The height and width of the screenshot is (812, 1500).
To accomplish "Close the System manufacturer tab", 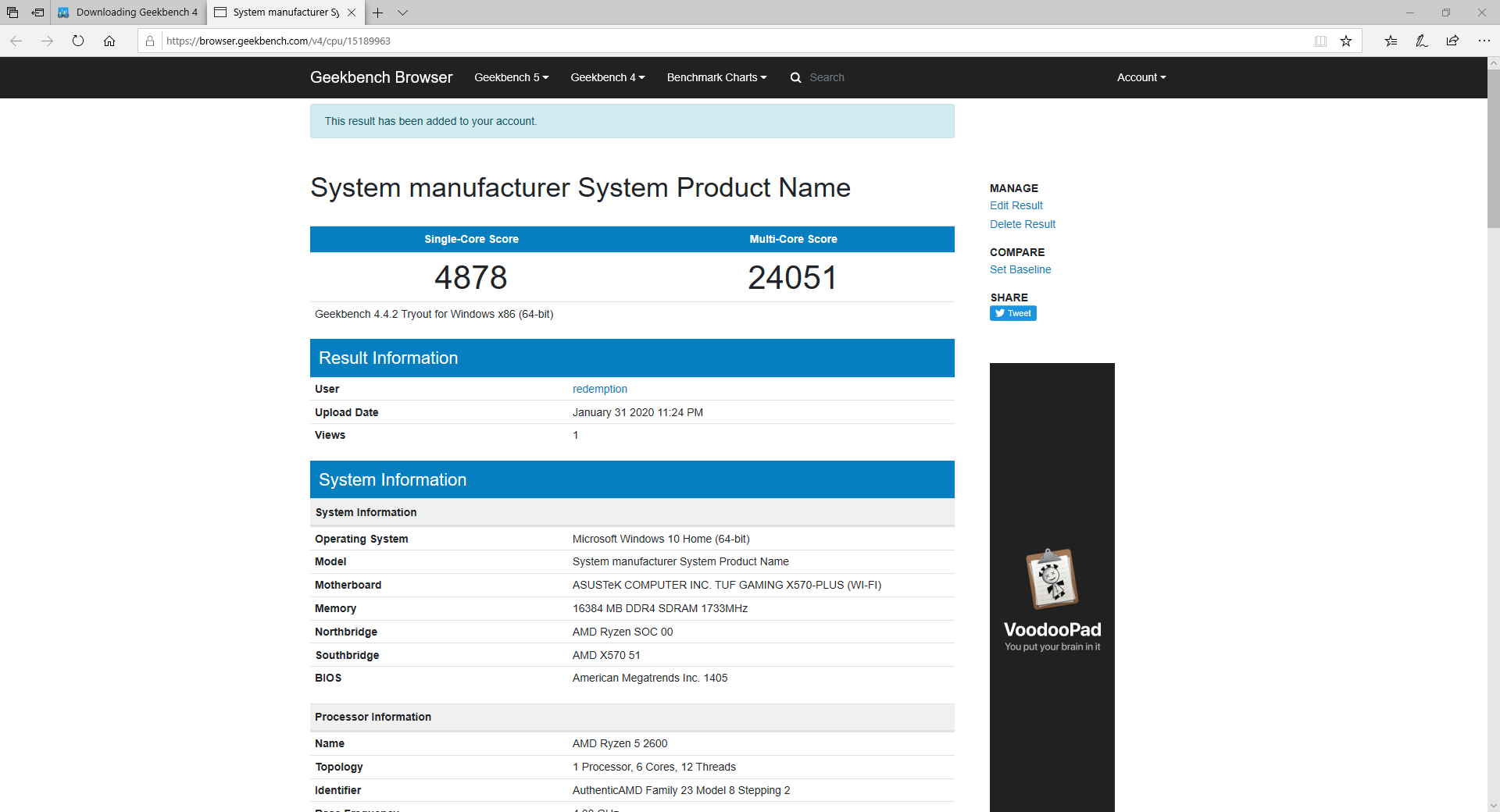I will pyautogui.click(x=352, y=12).
